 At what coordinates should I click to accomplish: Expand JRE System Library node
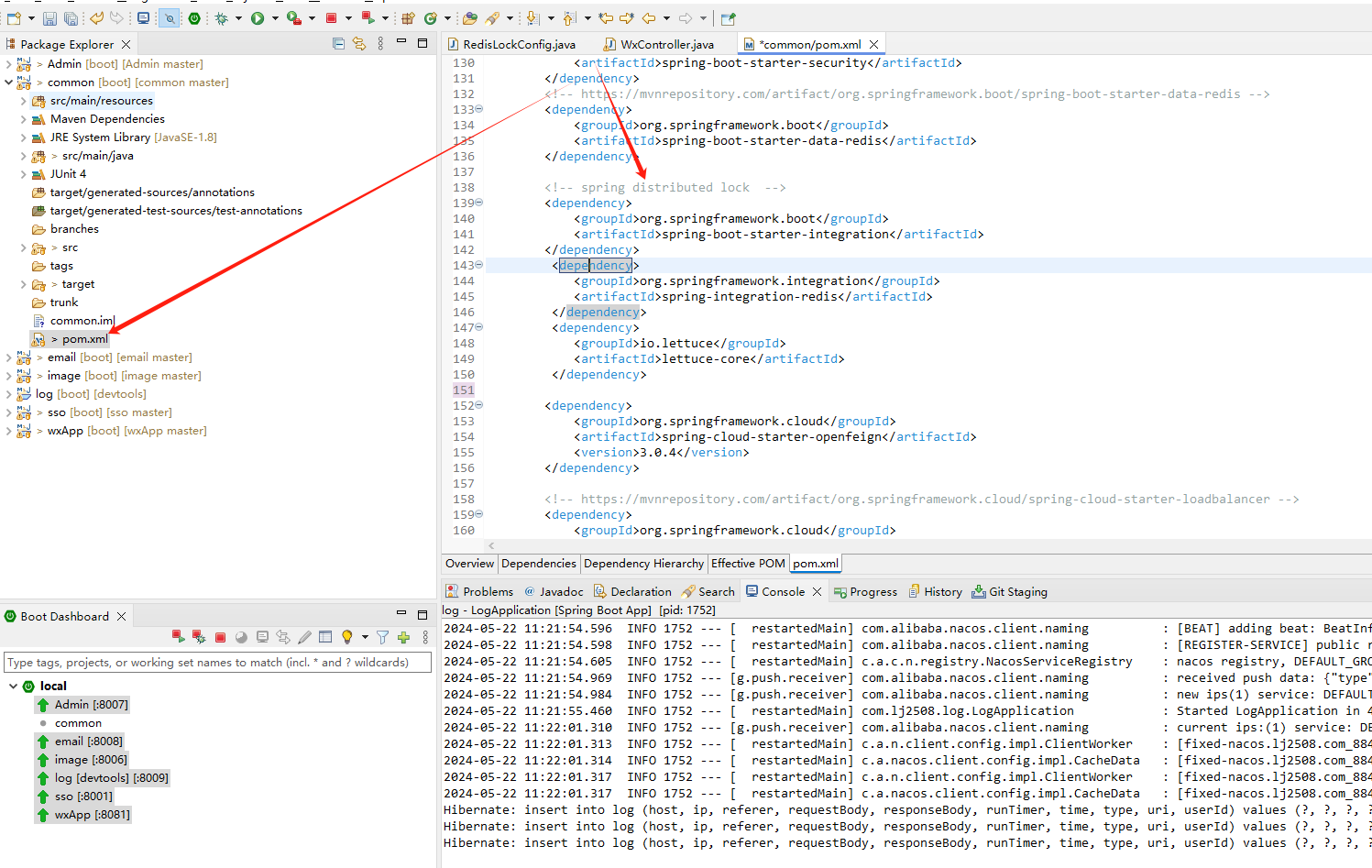pyautogui.click(x=24, y=137)
